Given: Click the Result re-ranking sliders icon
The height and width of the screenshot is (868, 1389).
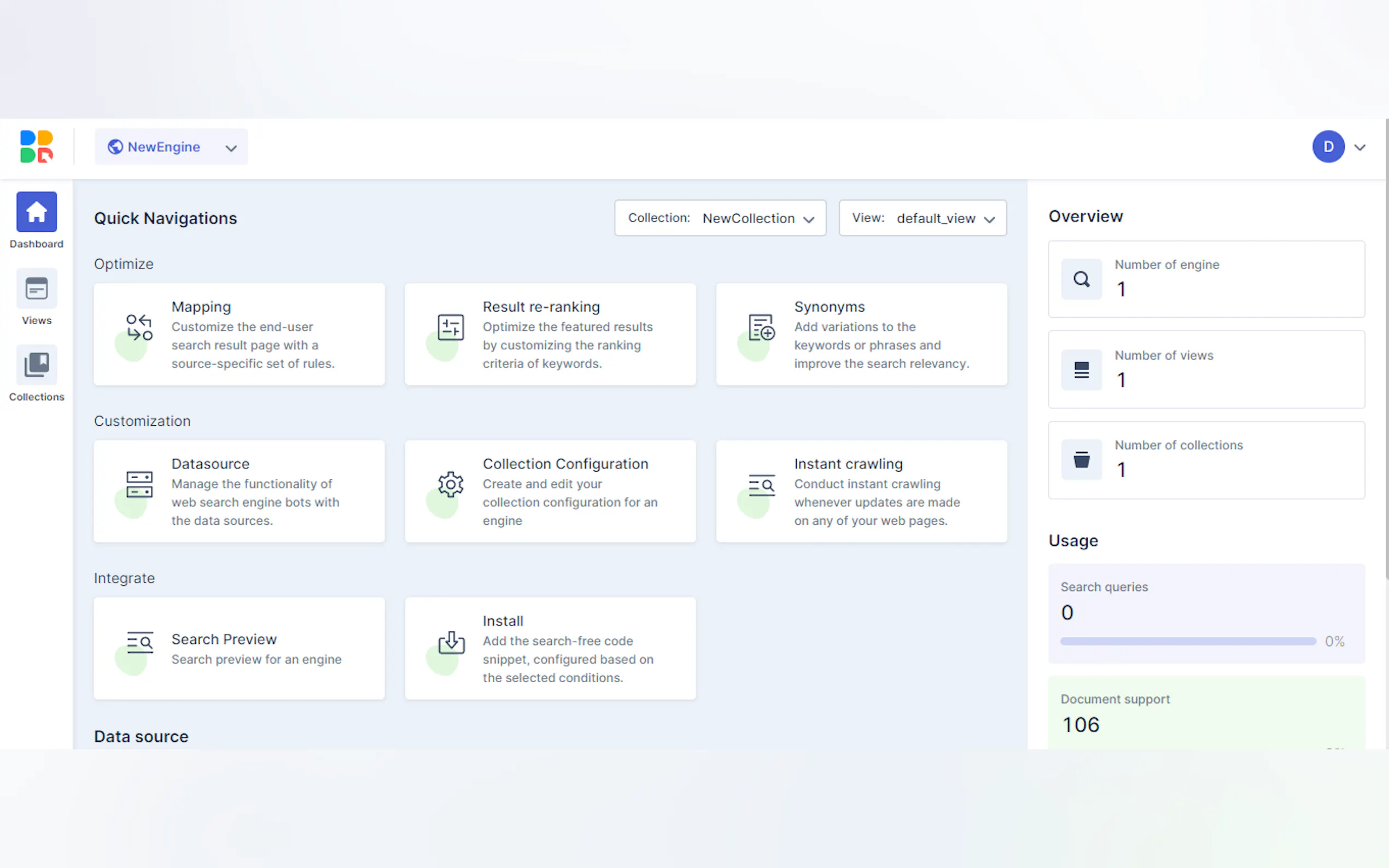Looking at the screenshot, I should tap(450, 327).
